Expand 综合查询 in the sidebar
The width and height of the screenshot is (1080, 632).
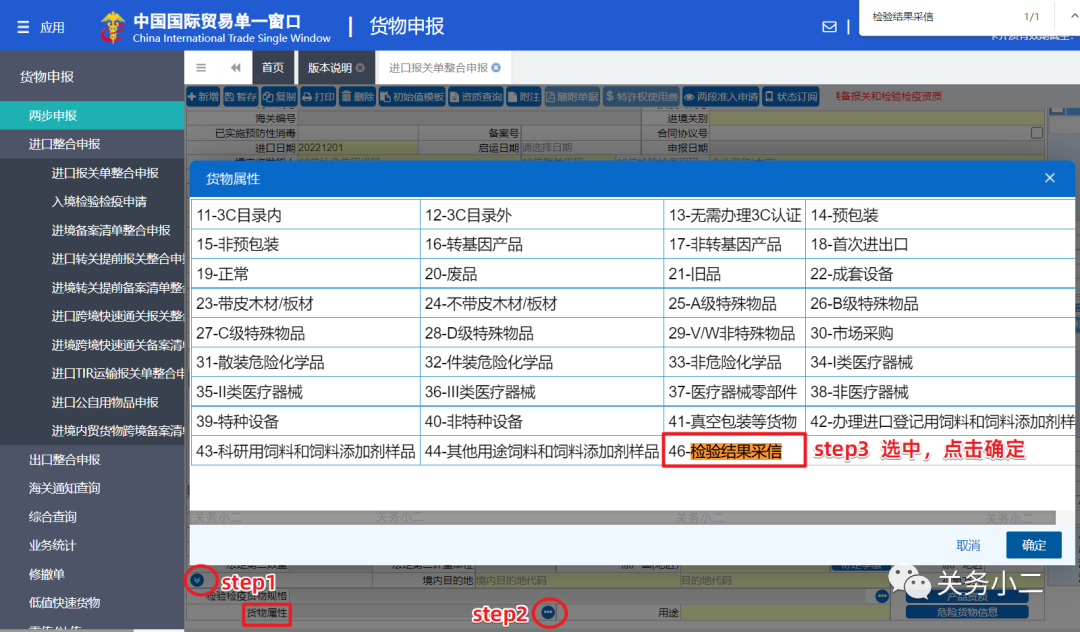pos(92,516)
